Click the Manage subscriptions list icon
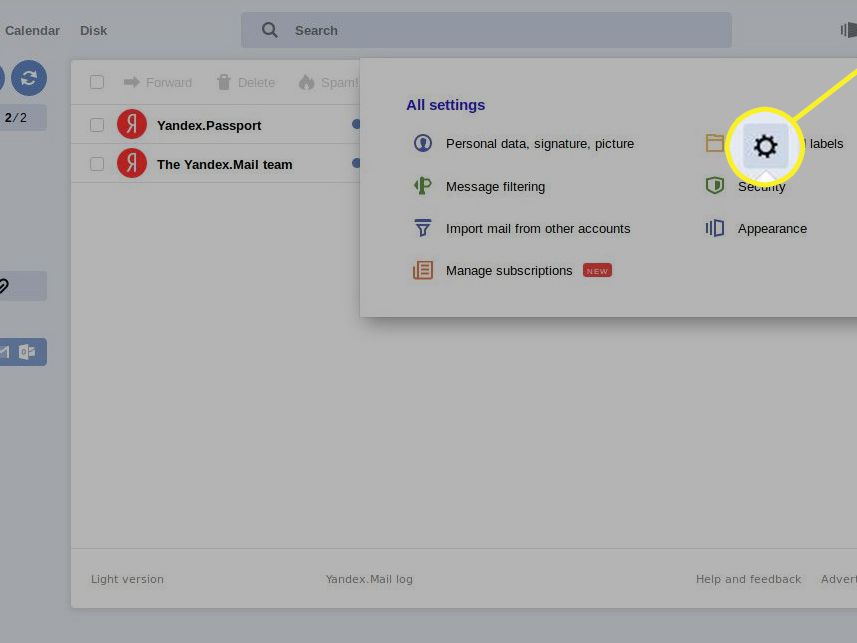Viewport: 857px width, 643px height. (422, 270)
